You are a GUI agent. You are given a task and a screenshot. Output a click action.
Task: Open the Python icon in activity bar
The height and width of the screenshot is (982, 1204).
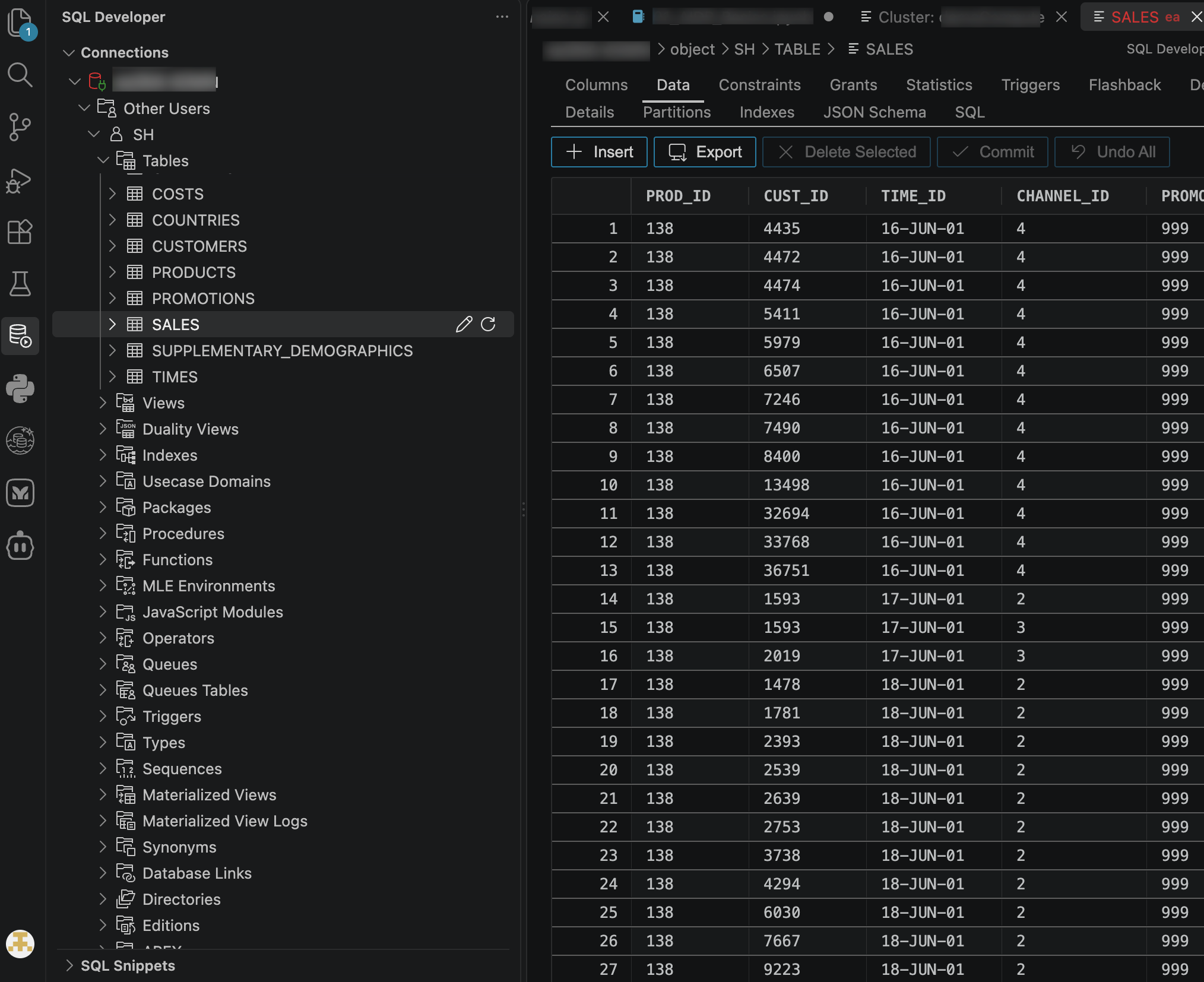click(20, 388)
